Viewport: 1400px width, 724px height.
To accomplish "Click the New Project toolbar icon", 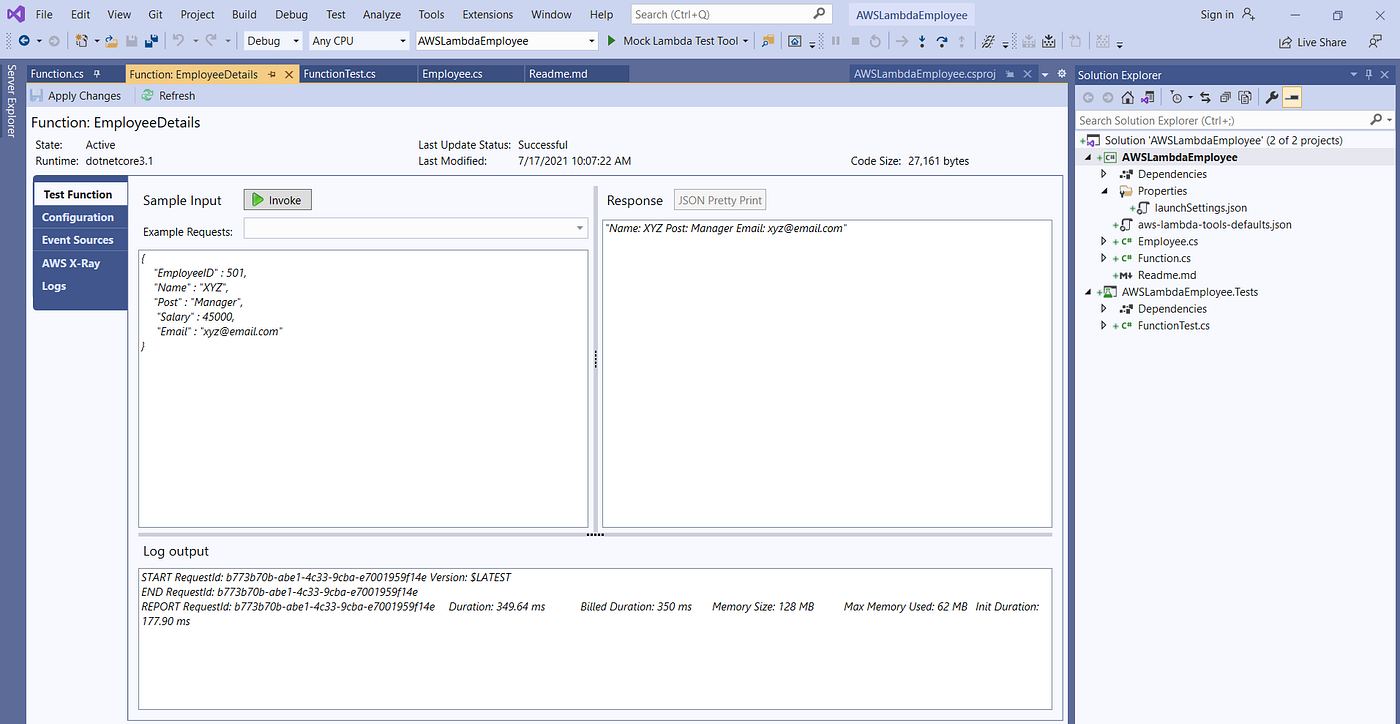I will (x=82, y=41).
